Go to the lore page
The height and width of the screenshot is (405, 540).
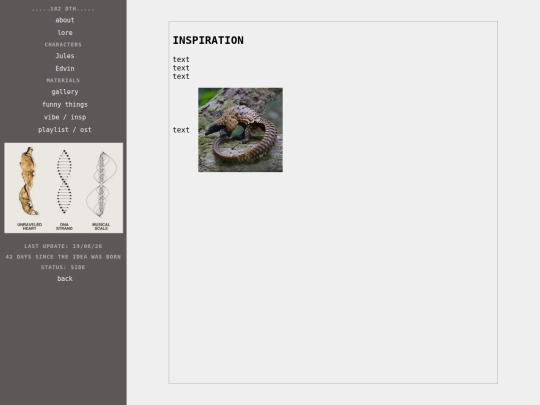65,33
